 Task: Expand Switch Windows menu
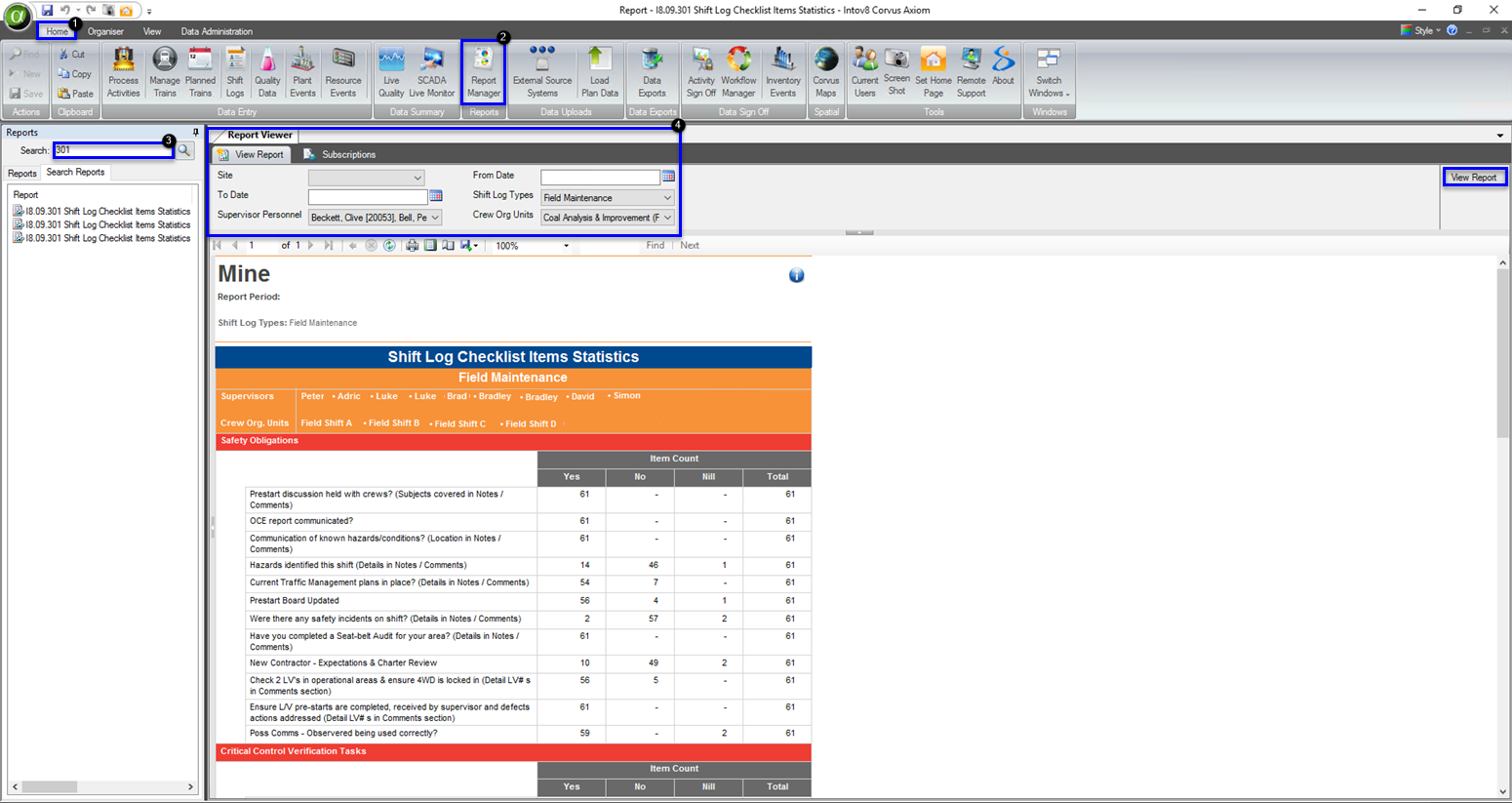[1049, 73]
